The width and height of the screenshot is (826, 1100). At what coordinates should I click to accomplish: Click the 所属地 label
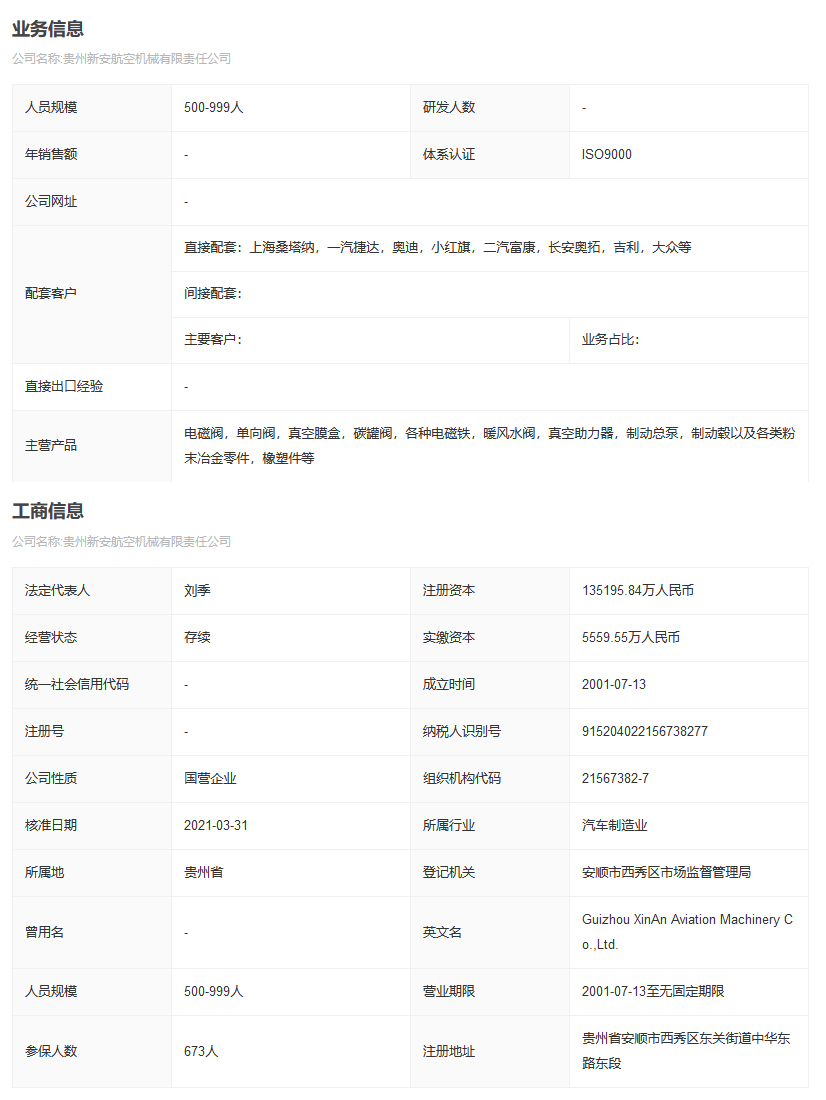click(x=44, y=873)
